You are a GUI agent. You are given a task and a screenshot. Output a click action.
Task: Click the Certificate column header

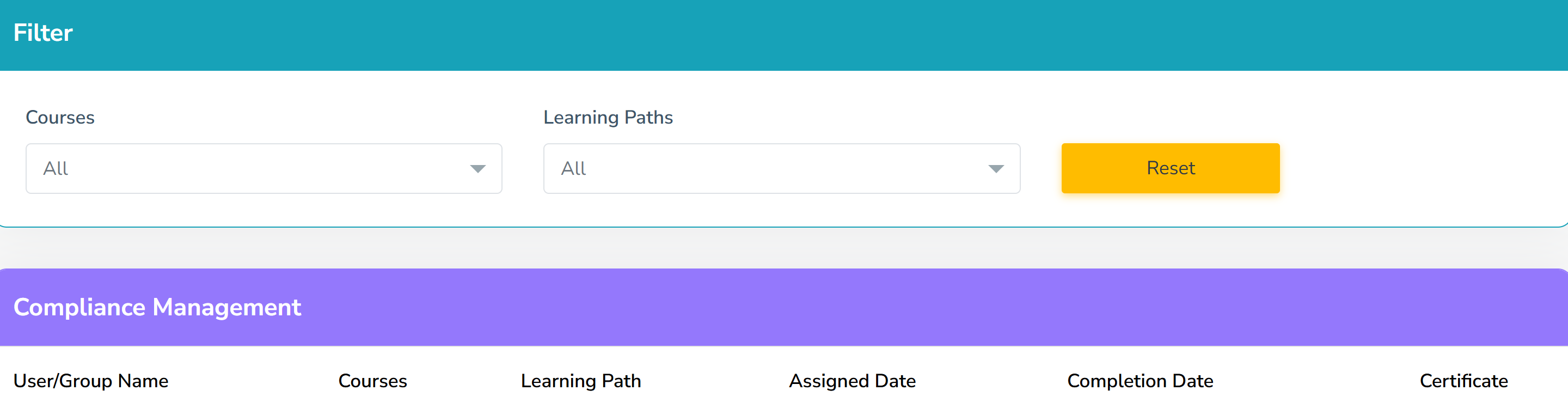[x=1463, y=381]
